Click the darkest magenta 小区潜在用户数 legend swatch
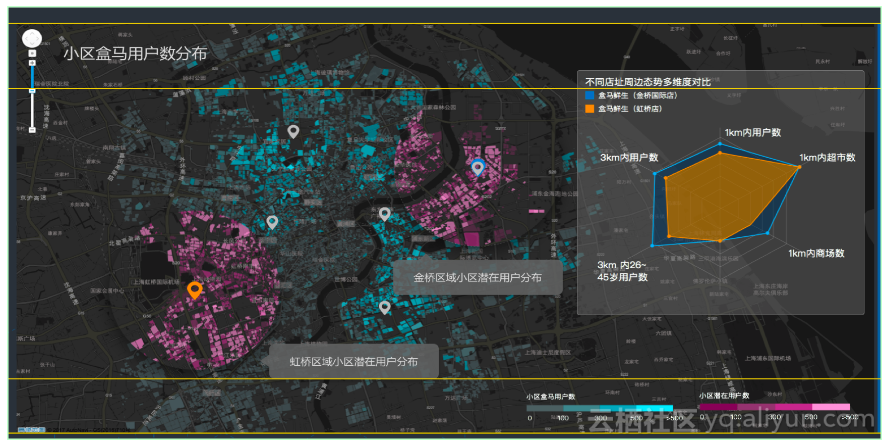The image size is (887, 443). pos(717,407)
